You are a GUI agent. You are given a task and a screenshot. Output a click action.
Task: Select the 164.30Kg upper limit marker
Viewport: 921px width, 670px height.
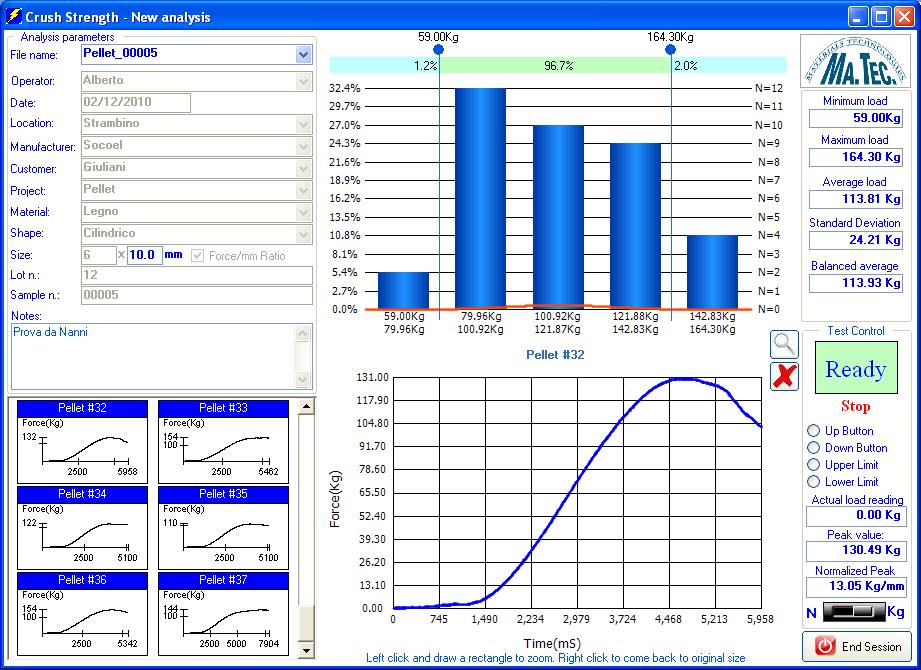coord(670,49)
